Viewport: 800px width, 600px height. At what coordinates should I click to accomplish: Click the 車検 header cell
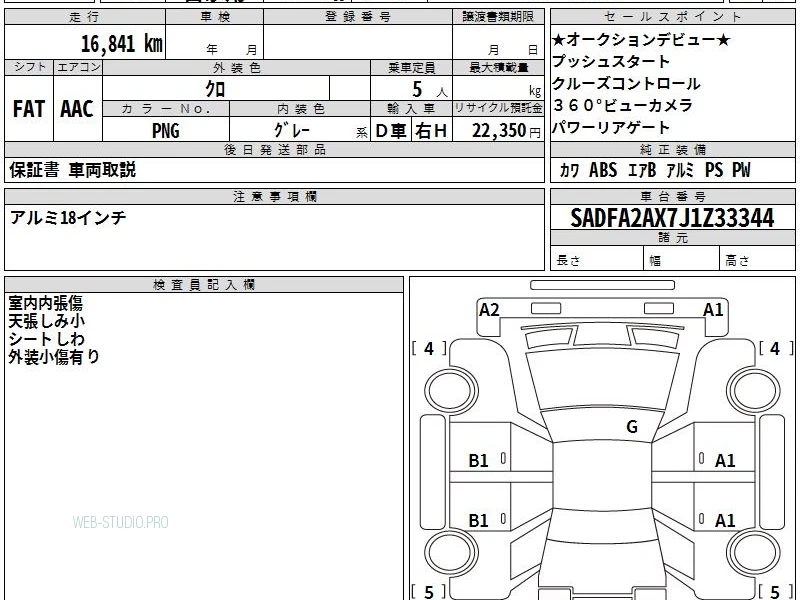215,17
